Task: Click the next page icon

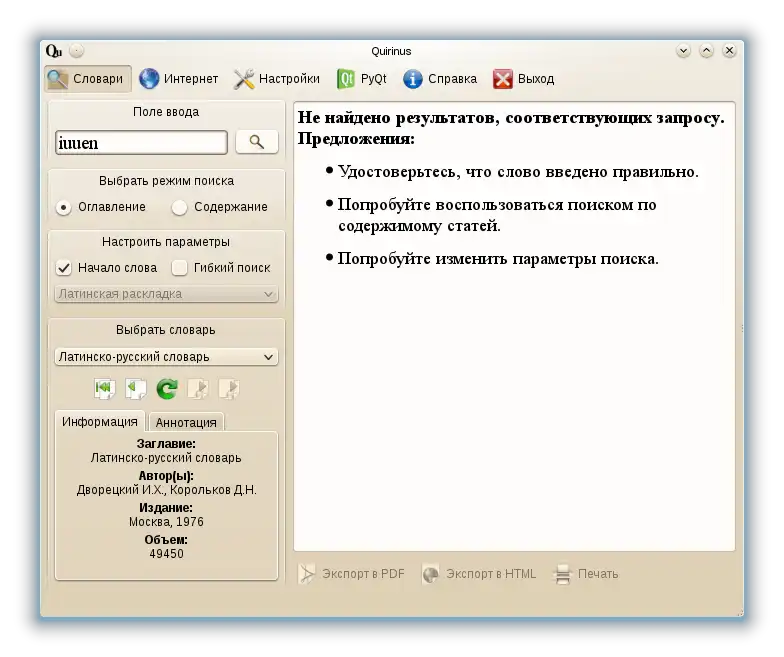Action: pos(198,388)
